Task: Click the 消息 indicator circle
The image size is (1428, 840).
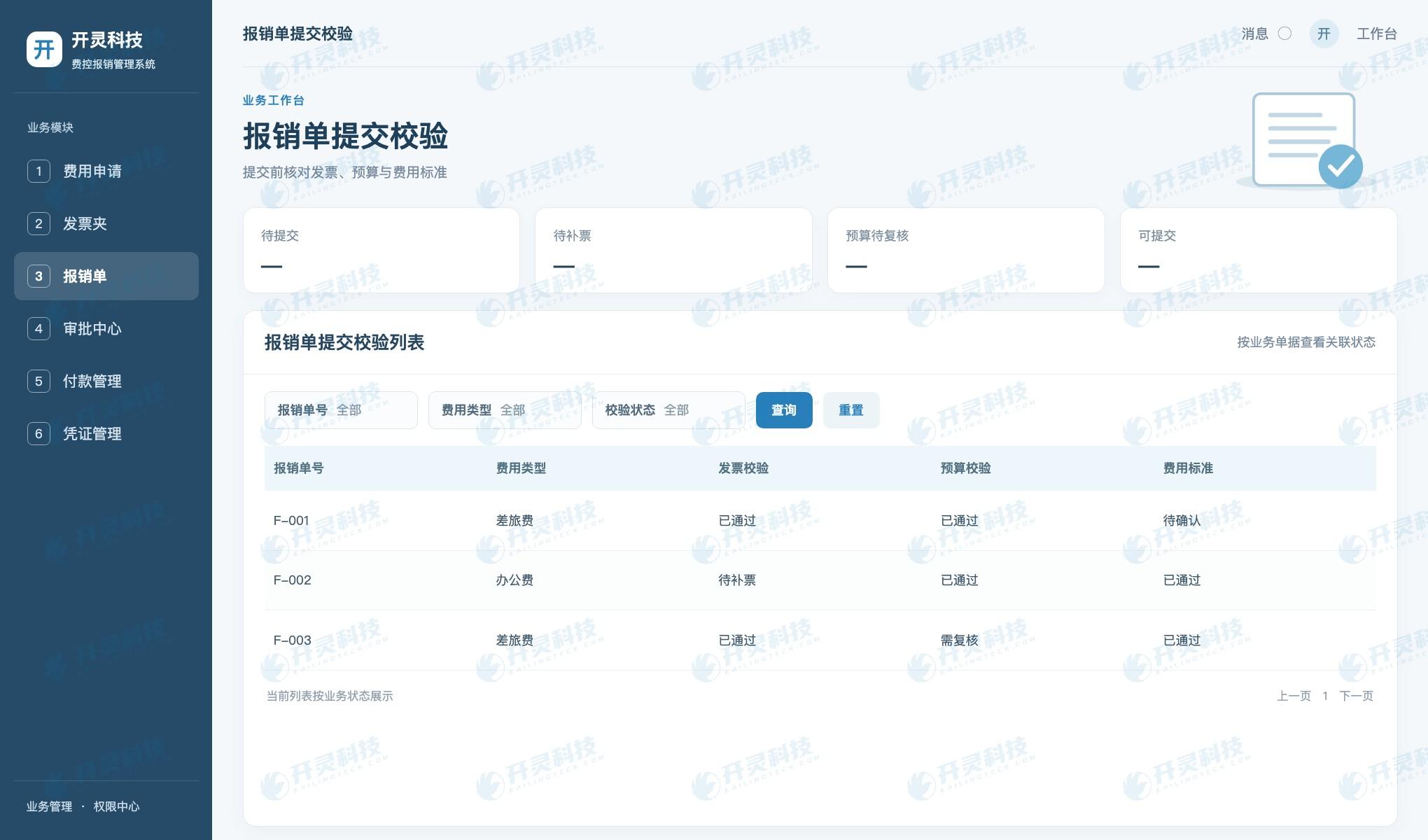Action: pos(1284,34)
